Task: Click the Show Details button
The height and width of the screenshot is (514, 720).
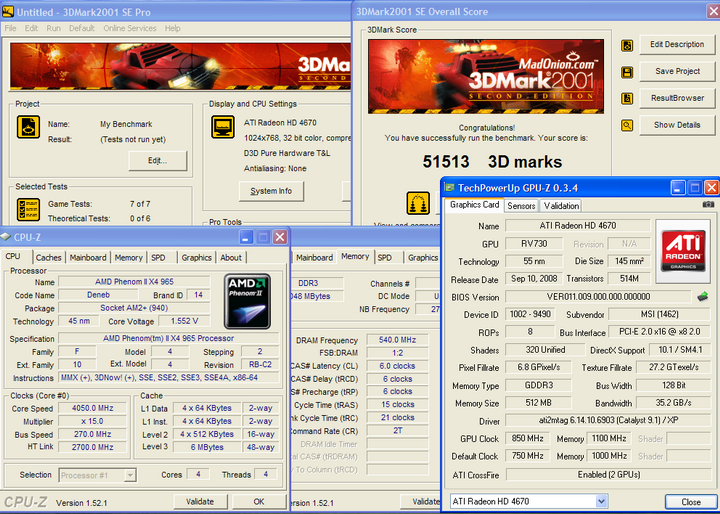Action: 677,125
